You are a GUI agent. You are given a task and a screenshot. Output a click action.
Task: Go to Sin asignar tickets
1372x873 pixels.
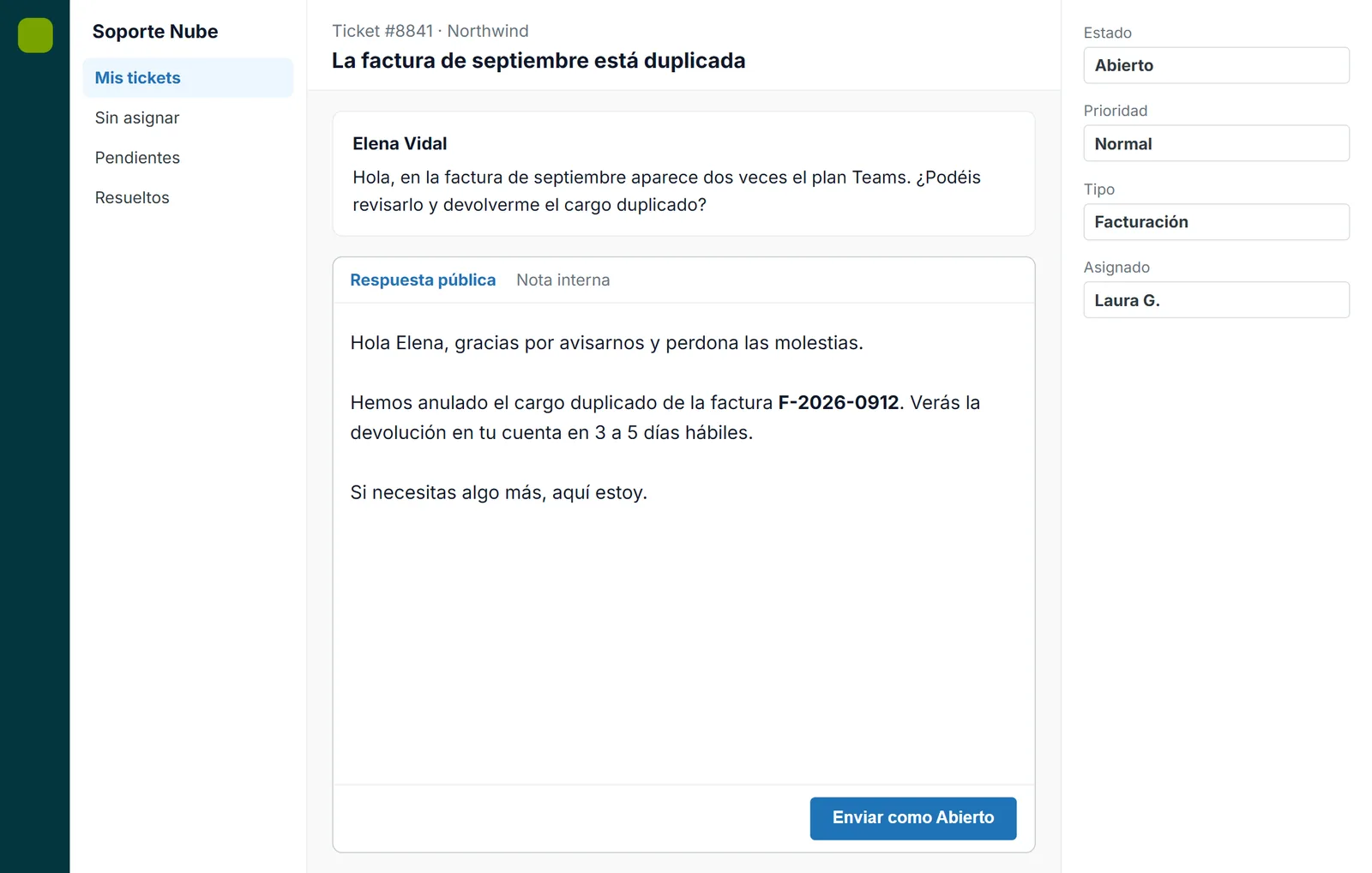pos(188,117)
